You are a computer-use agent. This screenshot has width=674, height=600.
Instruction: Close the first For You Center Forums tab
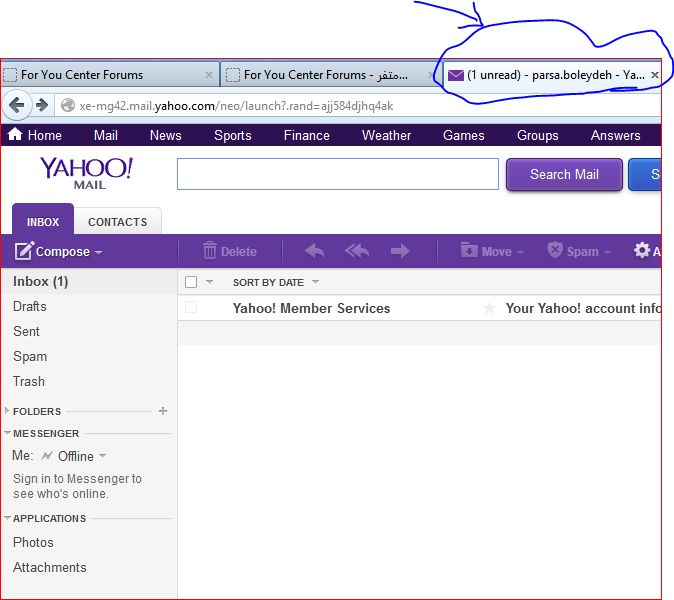click(209, 75)
